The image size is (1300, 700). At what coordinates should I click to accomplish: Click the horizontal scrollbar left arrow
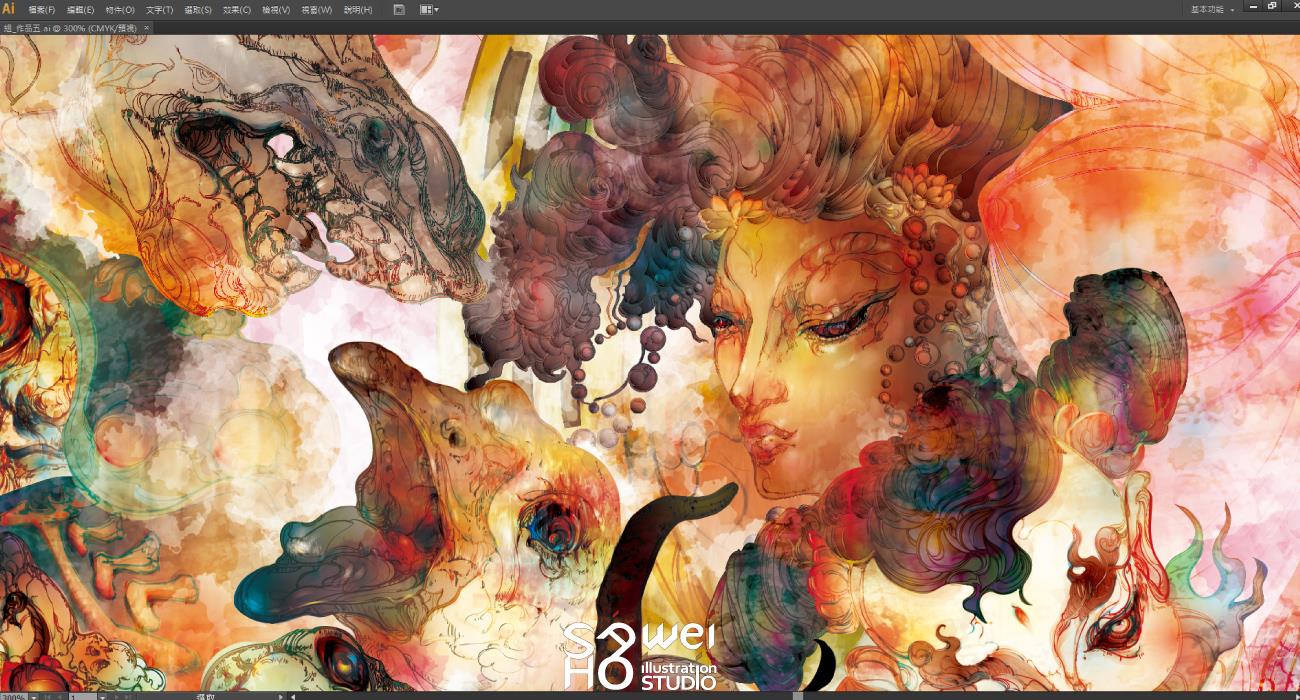[293, 696]
